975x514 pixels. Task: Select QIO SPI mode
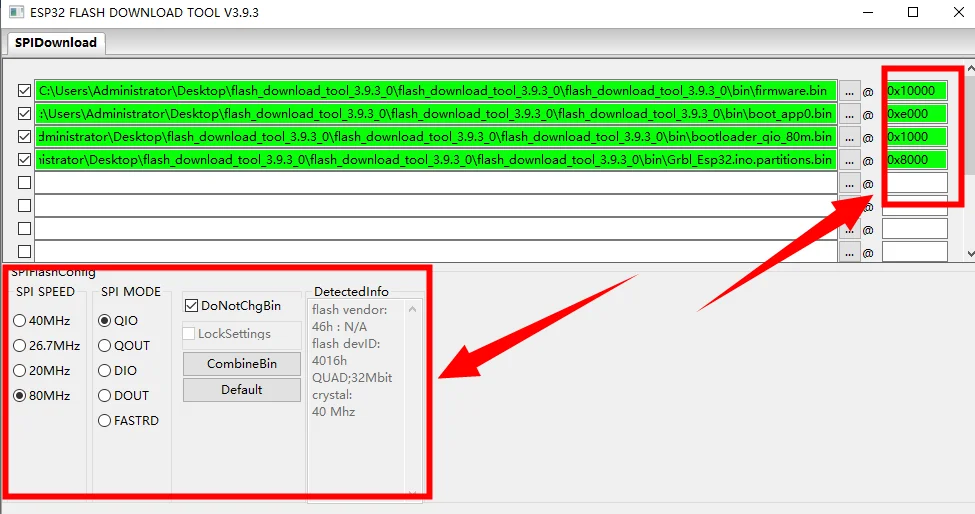(118, 321)
